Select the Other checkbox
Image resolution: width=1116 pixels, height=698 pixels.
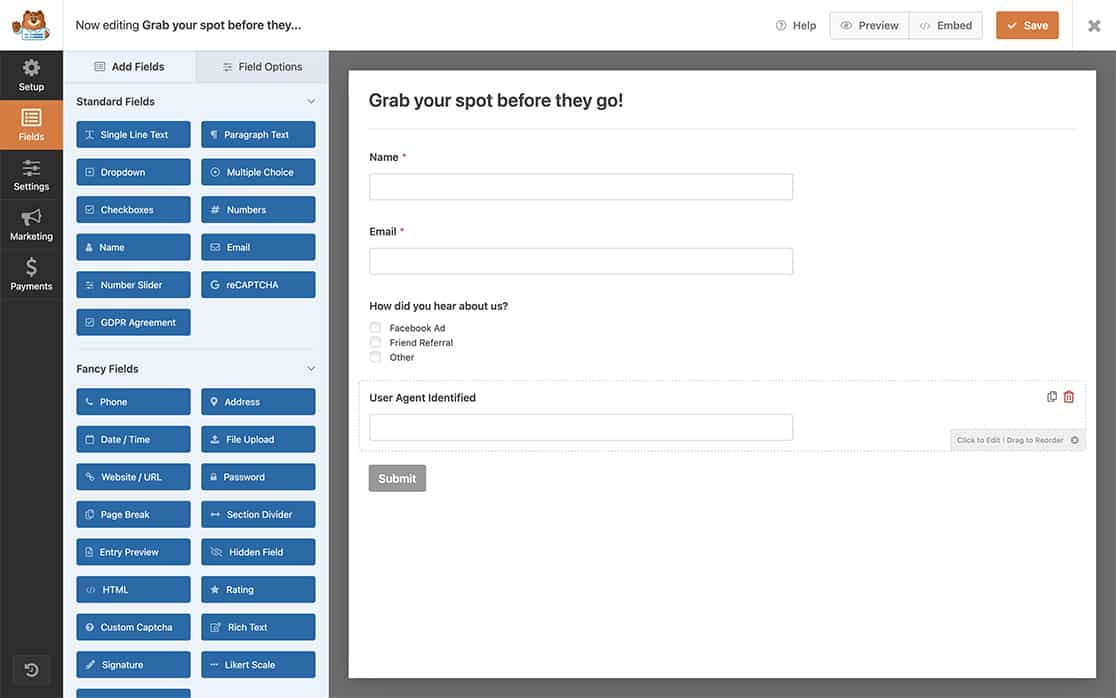coord(375,356)
